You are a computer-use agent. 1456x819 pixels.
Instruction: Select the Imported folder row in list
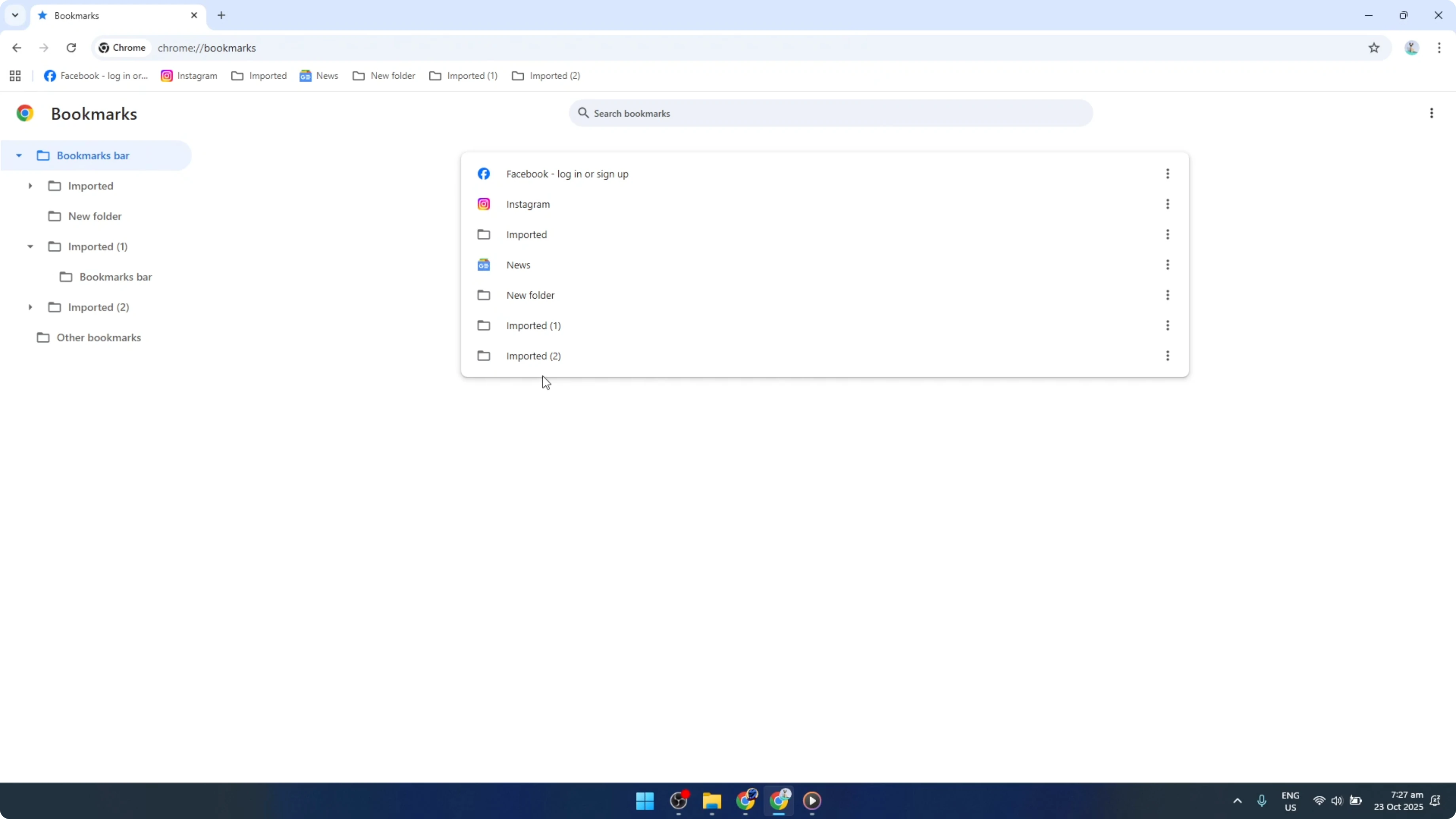(x=825, y=235)
